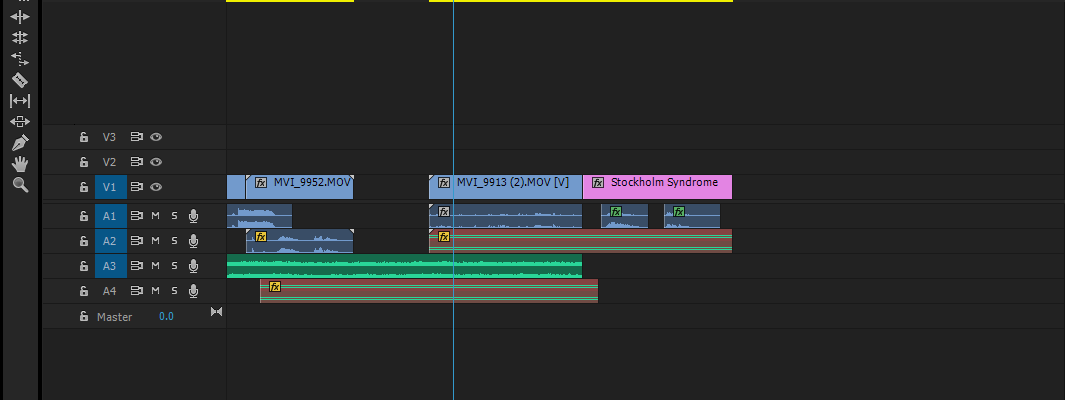Image resolution: width=1065 pixels, height=400 pixels.
Task: Toggle sync lock on track V3
Action: (x=137, y=137)
